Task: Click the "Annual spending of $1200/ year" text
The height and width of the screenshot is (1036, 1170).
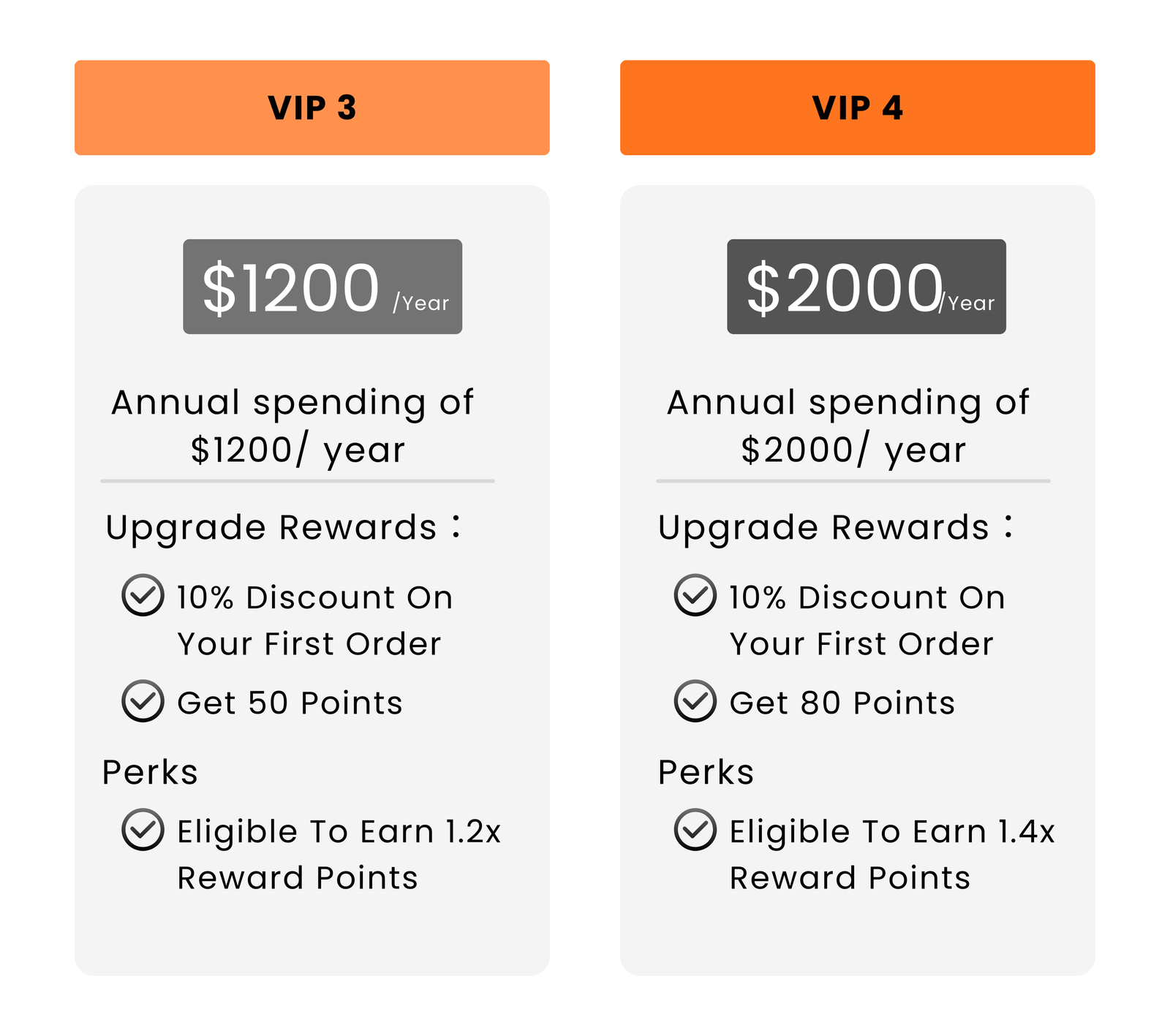Action: click(293, 426)
